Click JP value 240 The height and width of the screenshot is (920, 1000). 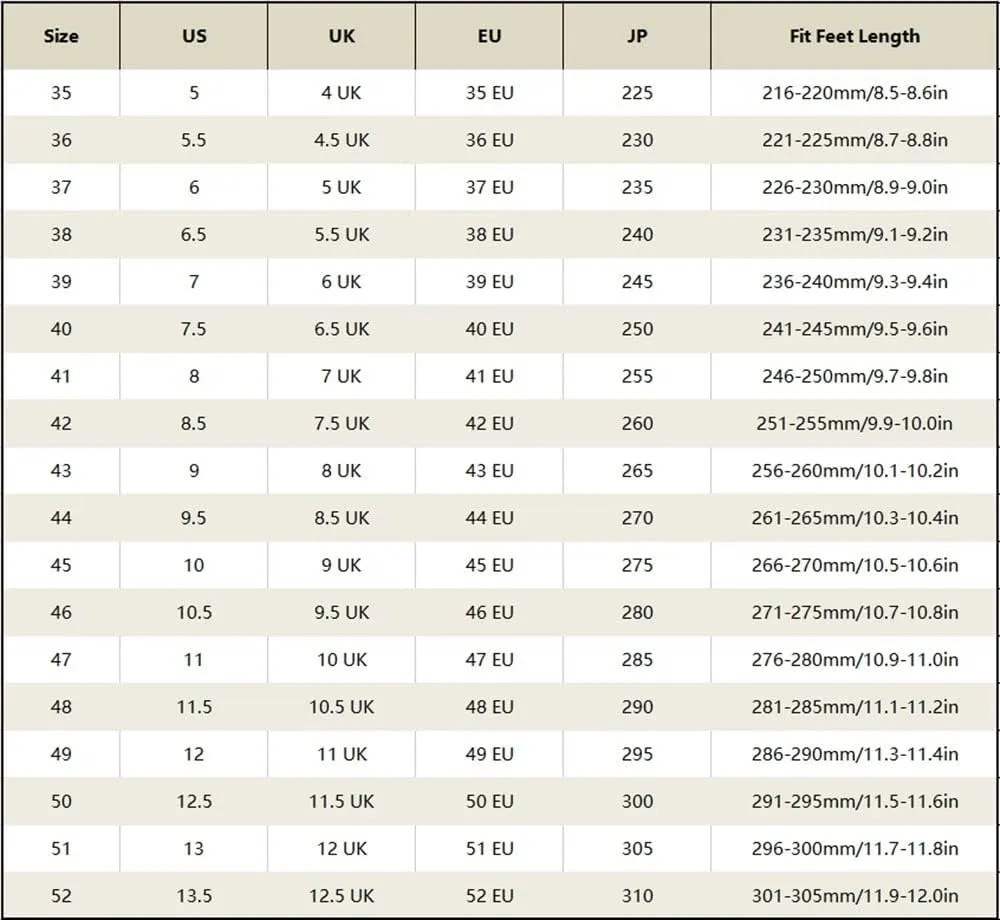[637, 235]
